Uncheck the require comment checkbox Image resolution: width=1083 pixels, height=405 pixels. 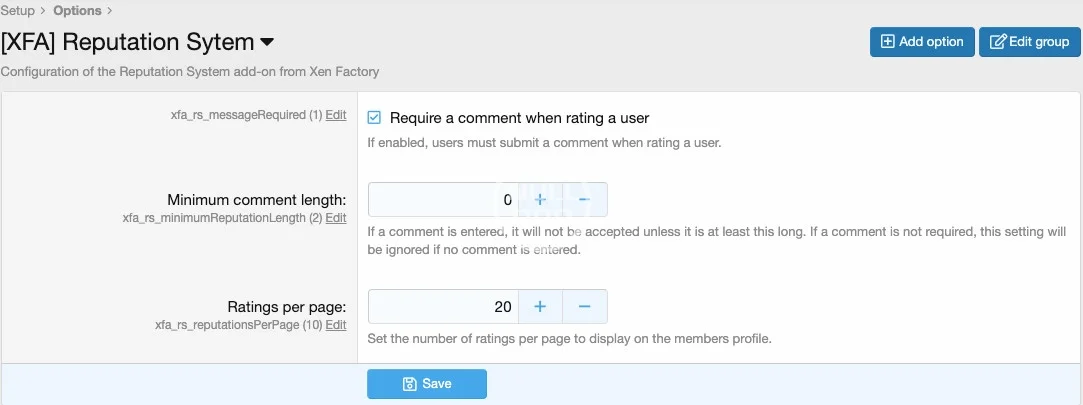click(x=375, y=118)
